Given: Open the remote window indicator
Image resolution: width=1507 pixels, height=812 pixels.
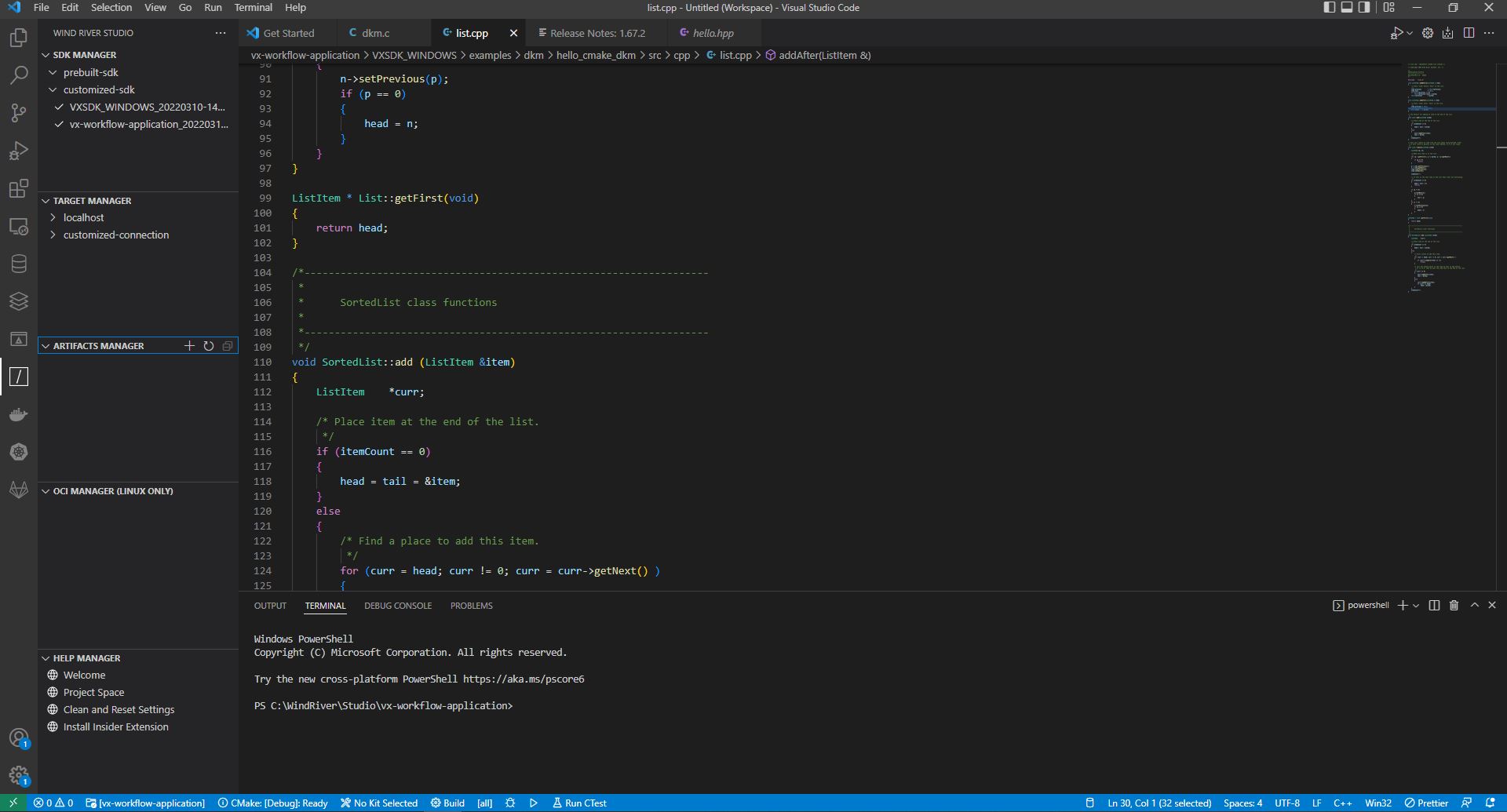Looking at the screenshot, I should 13,803.
